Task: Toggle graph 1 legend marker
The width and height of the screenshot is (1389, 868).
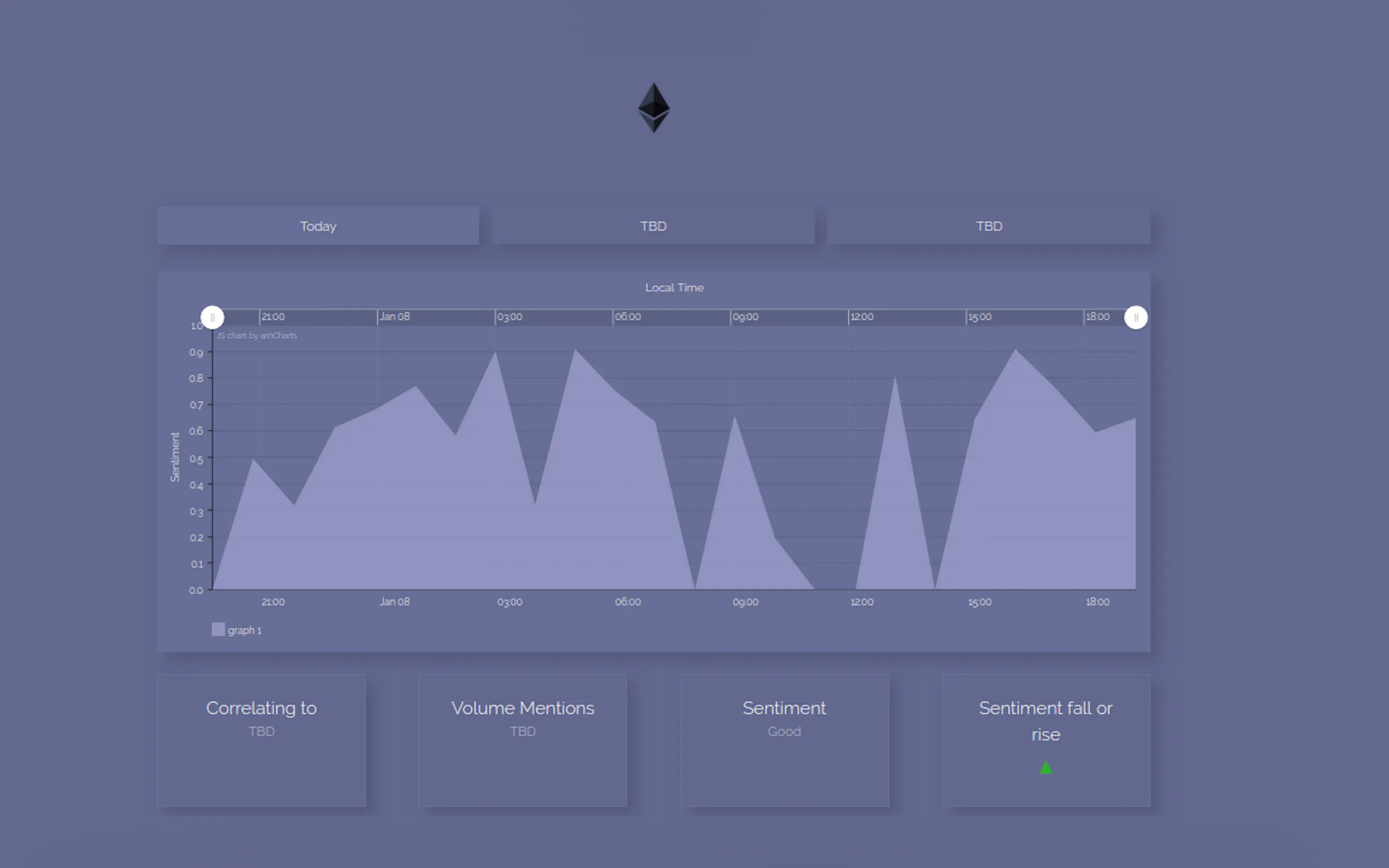Action: (x=218, y=629)
